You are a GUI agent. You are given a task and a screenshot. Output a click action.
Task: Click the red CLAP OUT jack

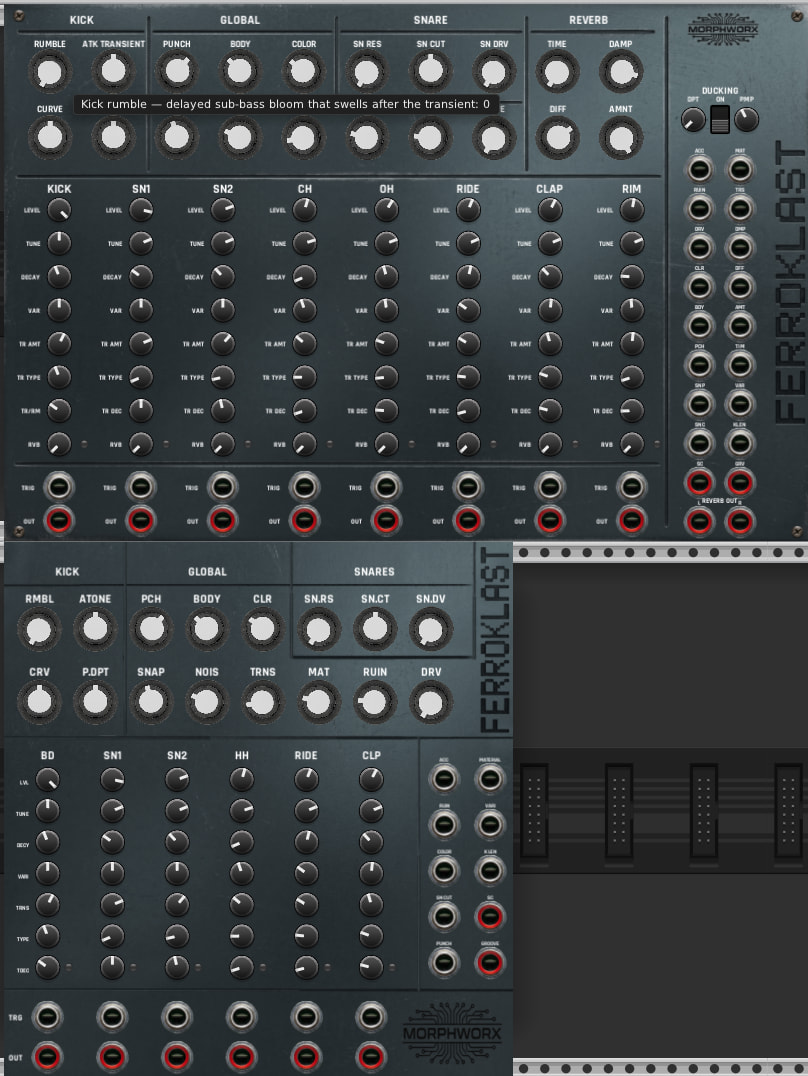coord(549,520)
